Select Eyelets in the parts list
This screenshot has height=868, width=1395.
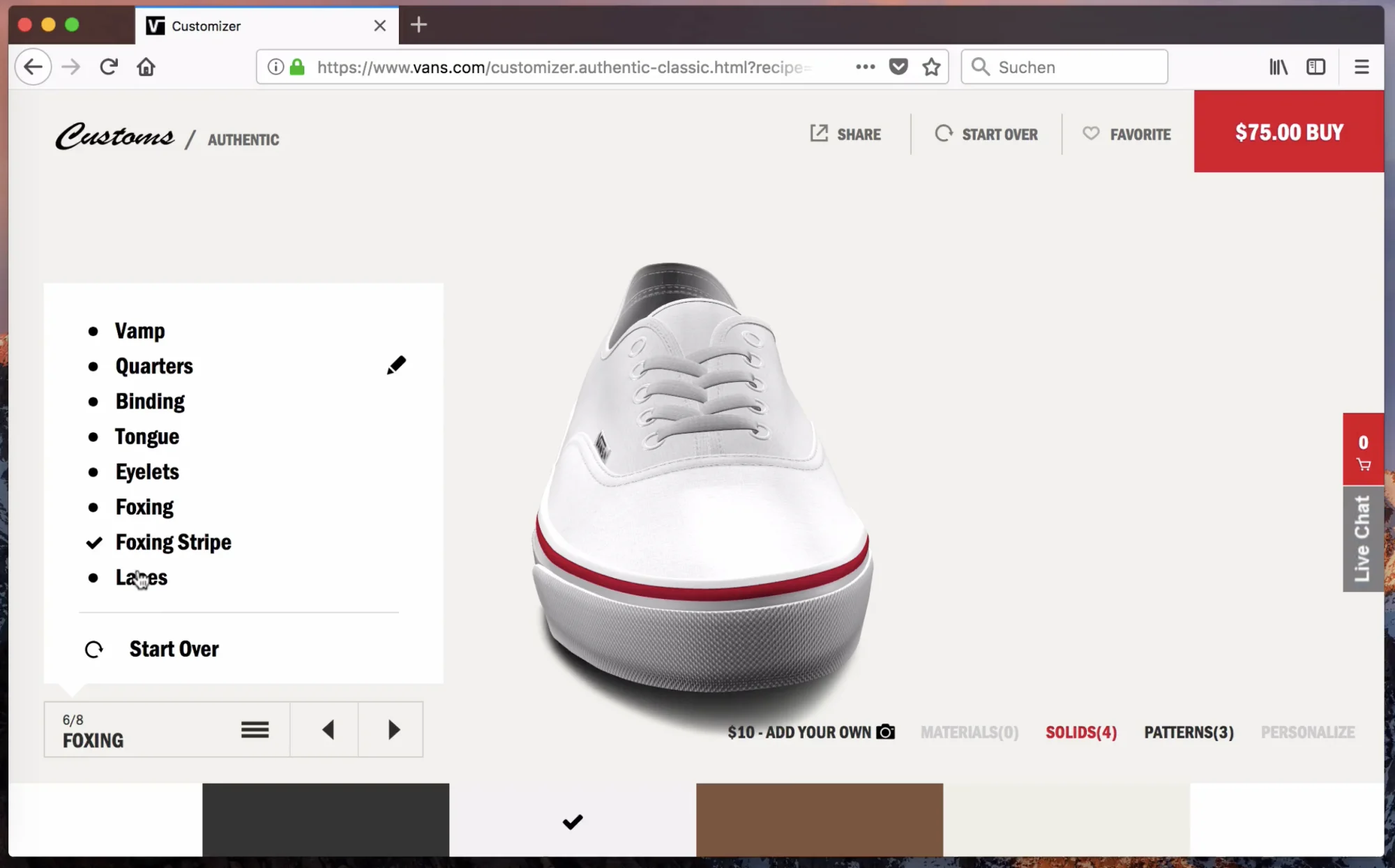pos(147,471)
